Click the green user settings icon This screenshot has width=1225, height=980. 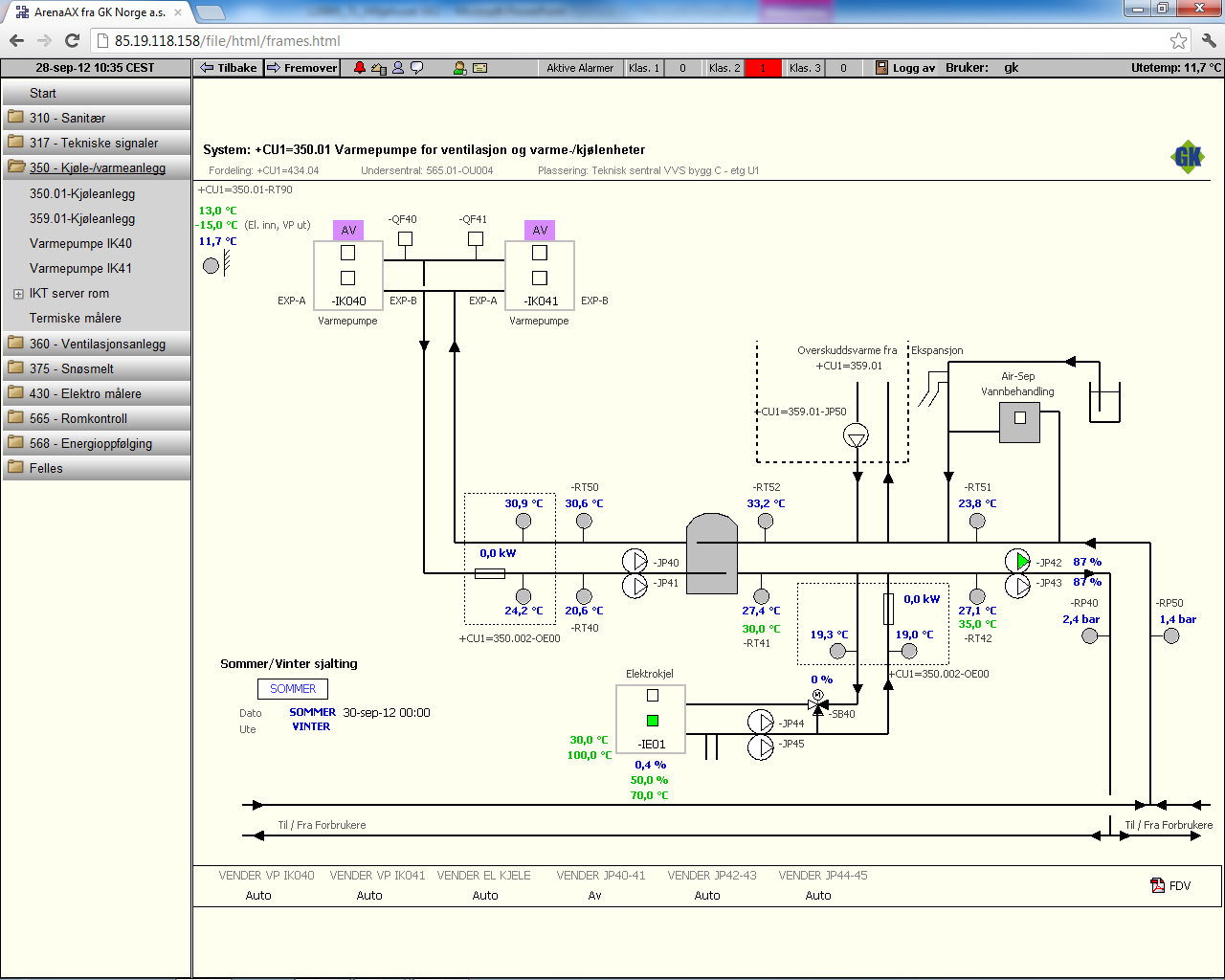(460, 68)
